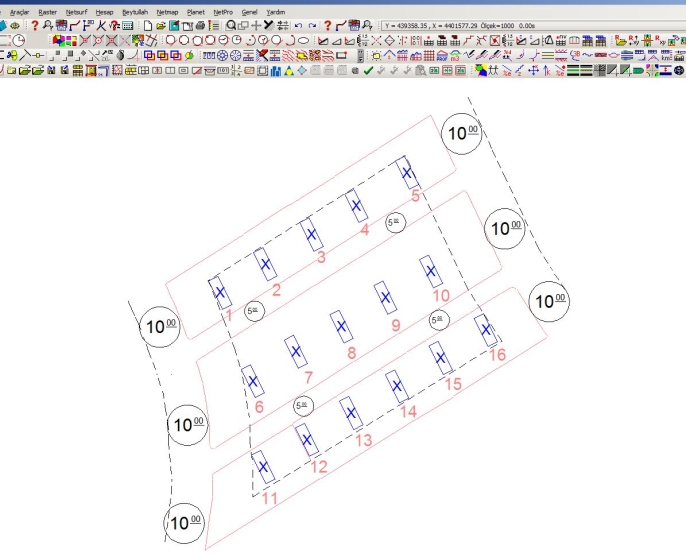The width and height of the screenshot is (686, 557).
Task: Open the Netsurf menu
Action: [77, 10]
